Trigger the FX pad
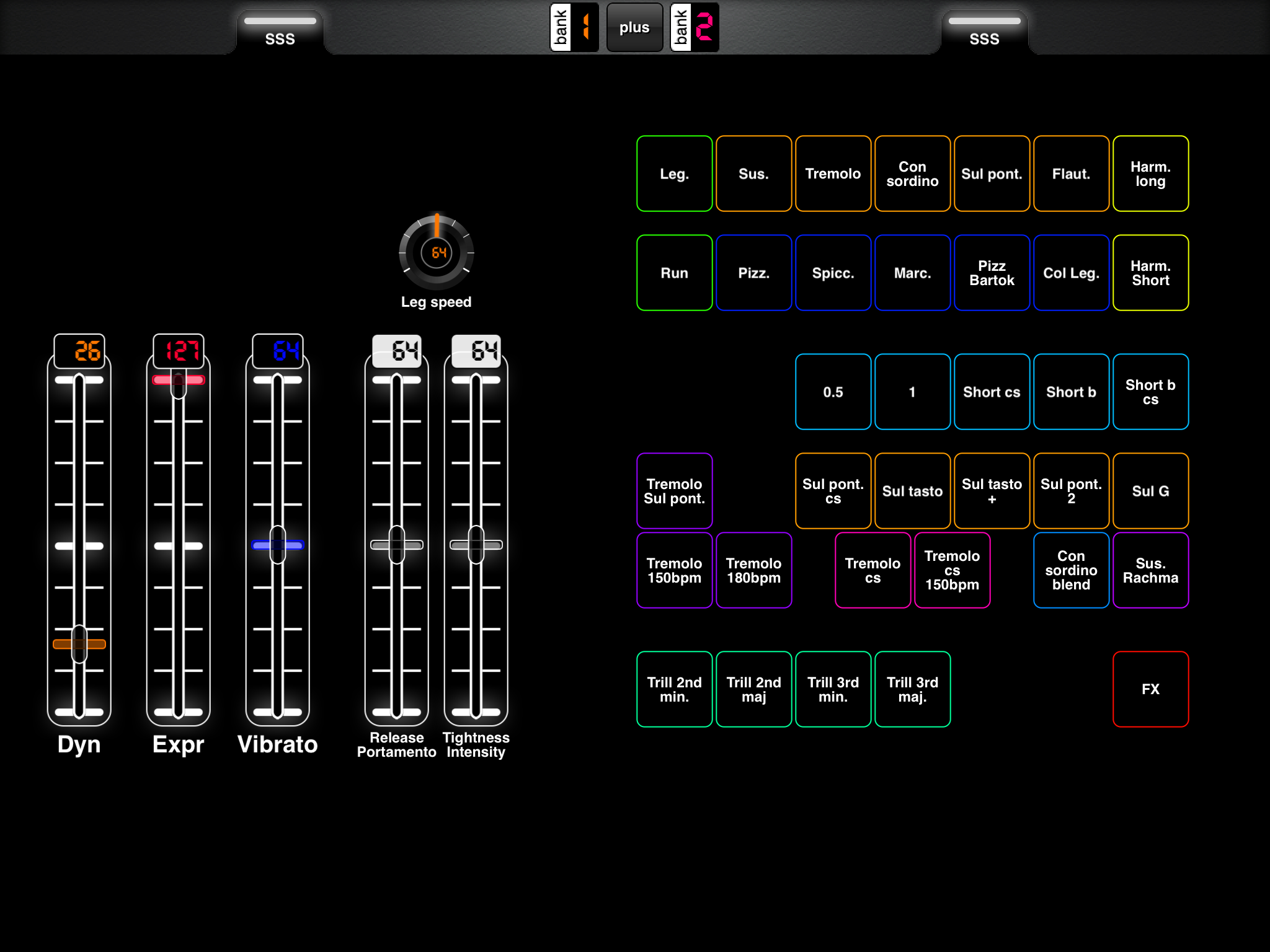Screen dimensions: 1270x952 1150,689
